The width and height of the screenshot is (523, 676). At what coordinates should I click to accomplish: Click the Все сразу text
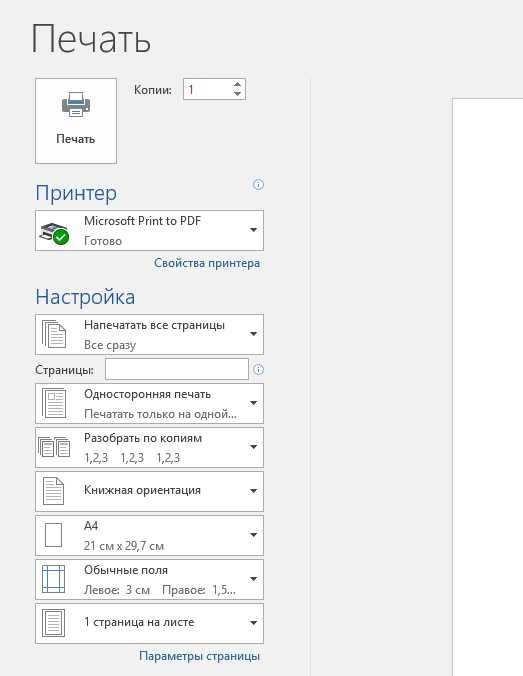click(x=110, y=345)
